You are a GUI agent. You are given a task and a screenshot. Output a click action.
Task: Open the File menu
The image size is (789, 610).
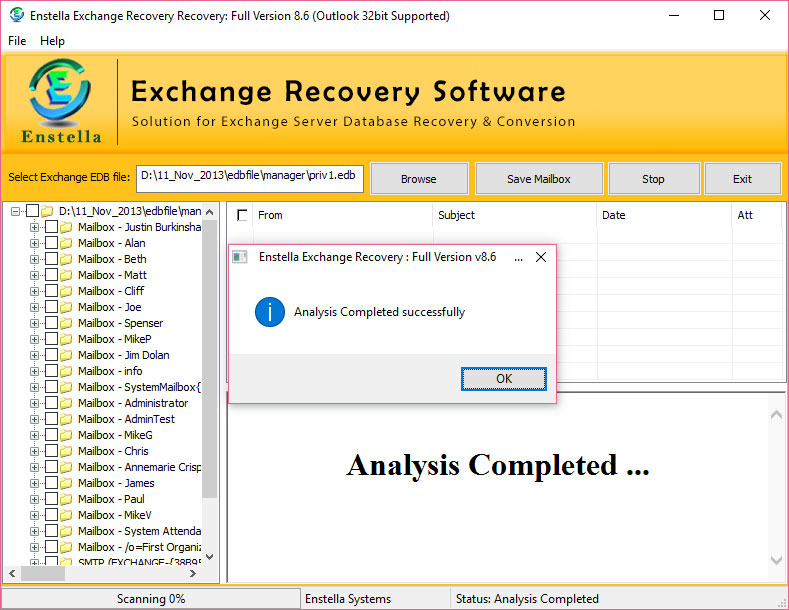tap(17, 41)
